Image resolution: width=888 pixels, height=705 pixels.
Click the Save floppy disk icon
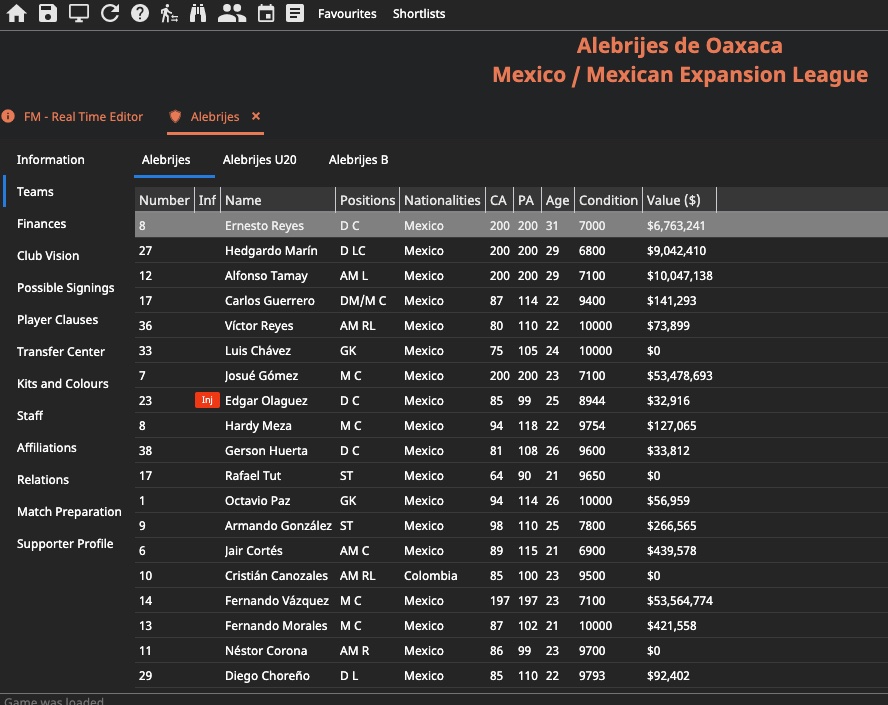tap(48, 13)
